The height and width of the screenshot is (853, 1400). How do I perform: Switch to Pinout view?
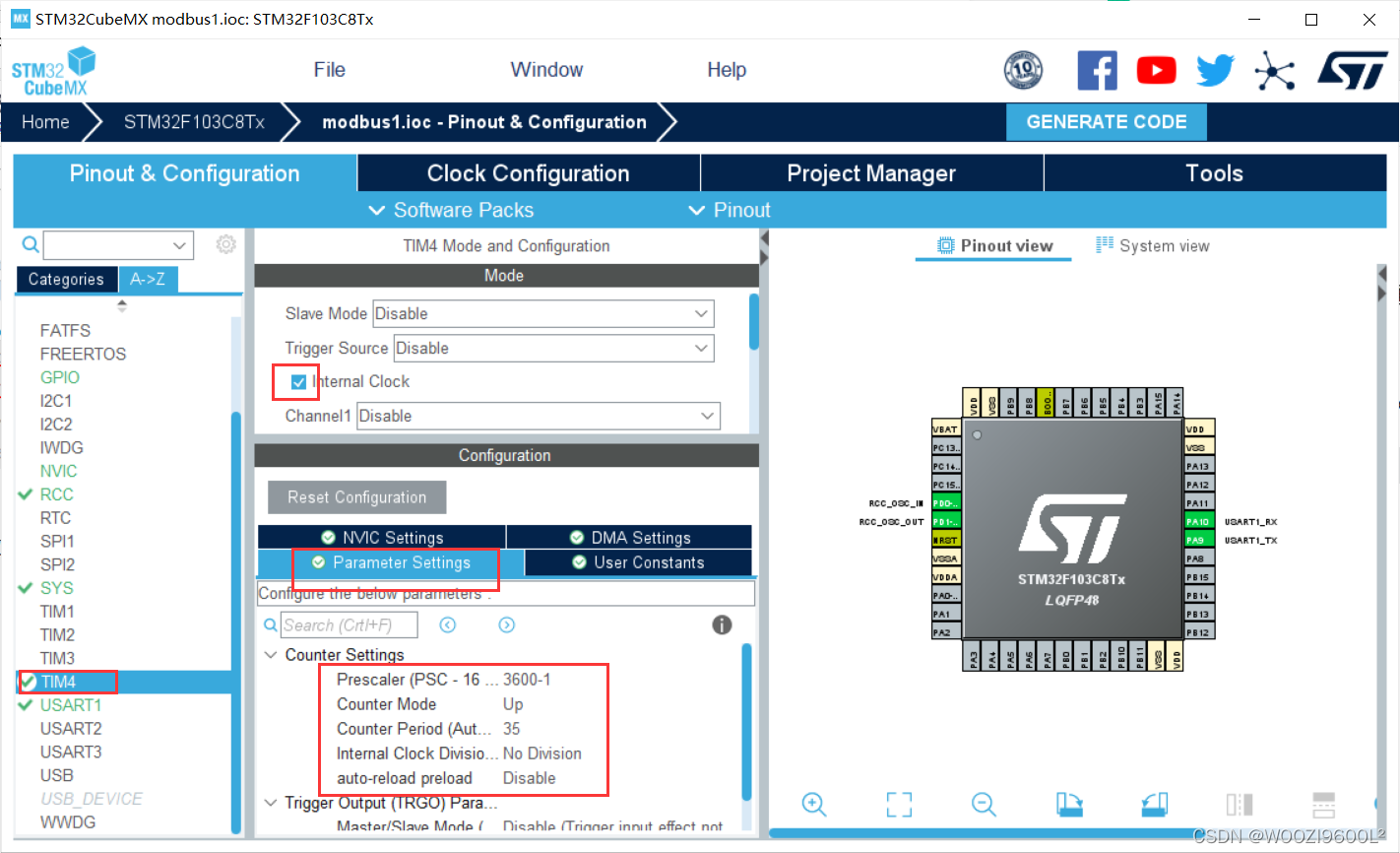point(994,246)
